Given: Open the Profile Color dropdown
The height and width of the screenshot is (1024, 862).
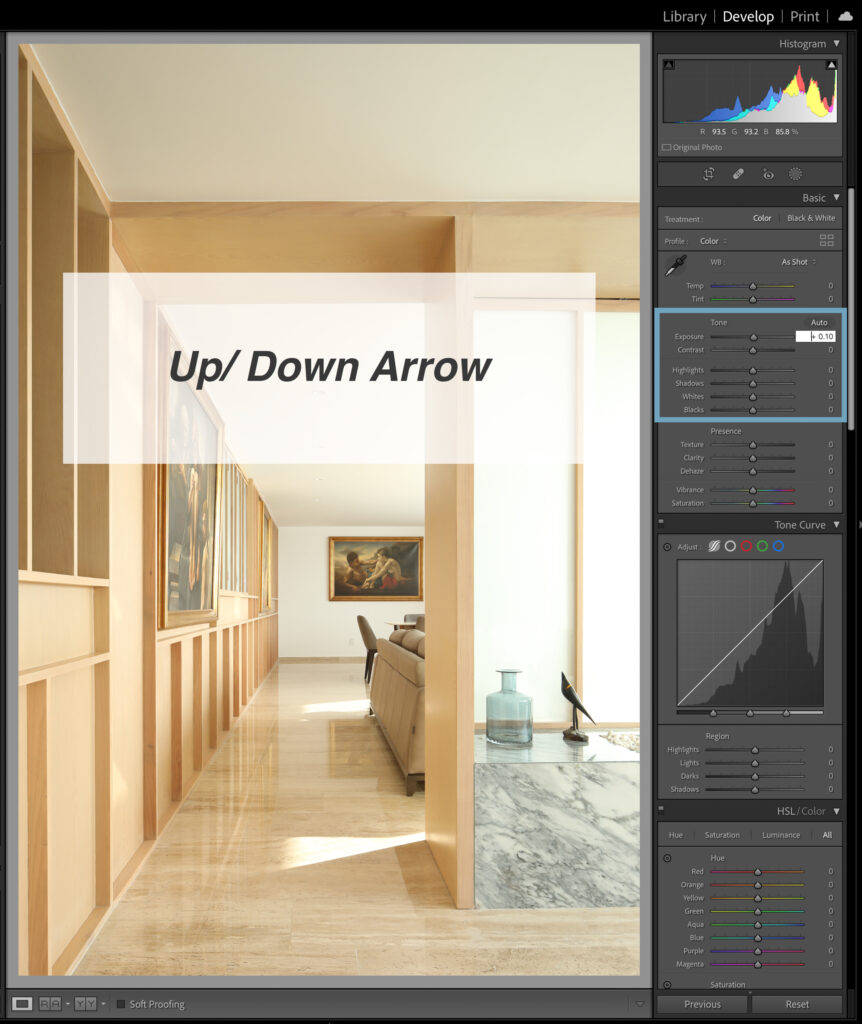Looking at the screenshot, I should pyautogui.click(x=713, y=241).
